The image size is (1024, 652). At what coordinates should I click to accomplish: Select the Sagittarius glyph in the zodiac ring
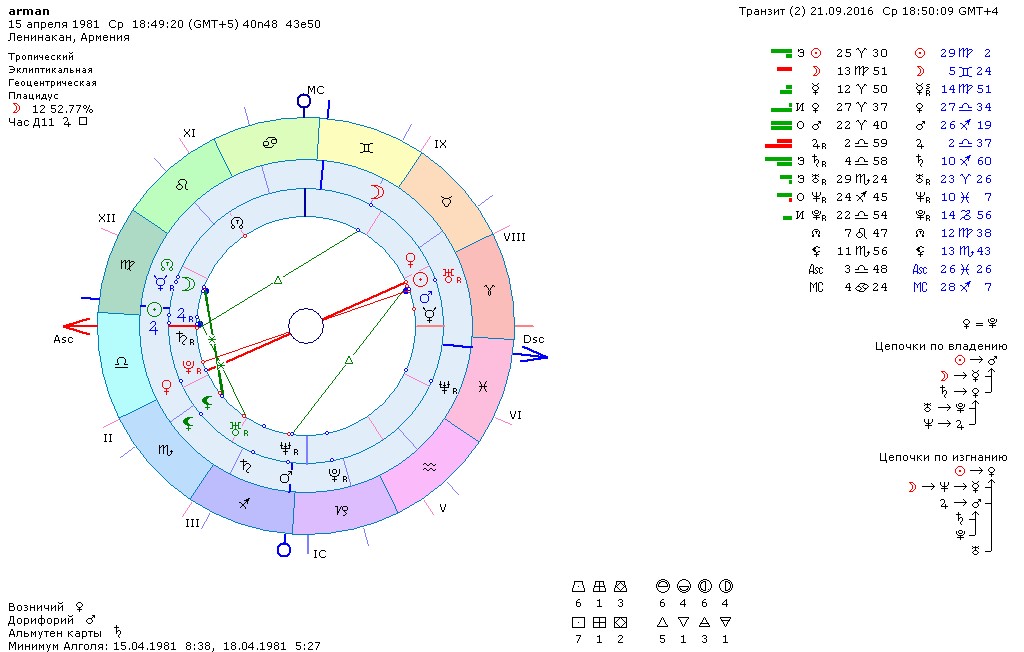click(241, 504)
